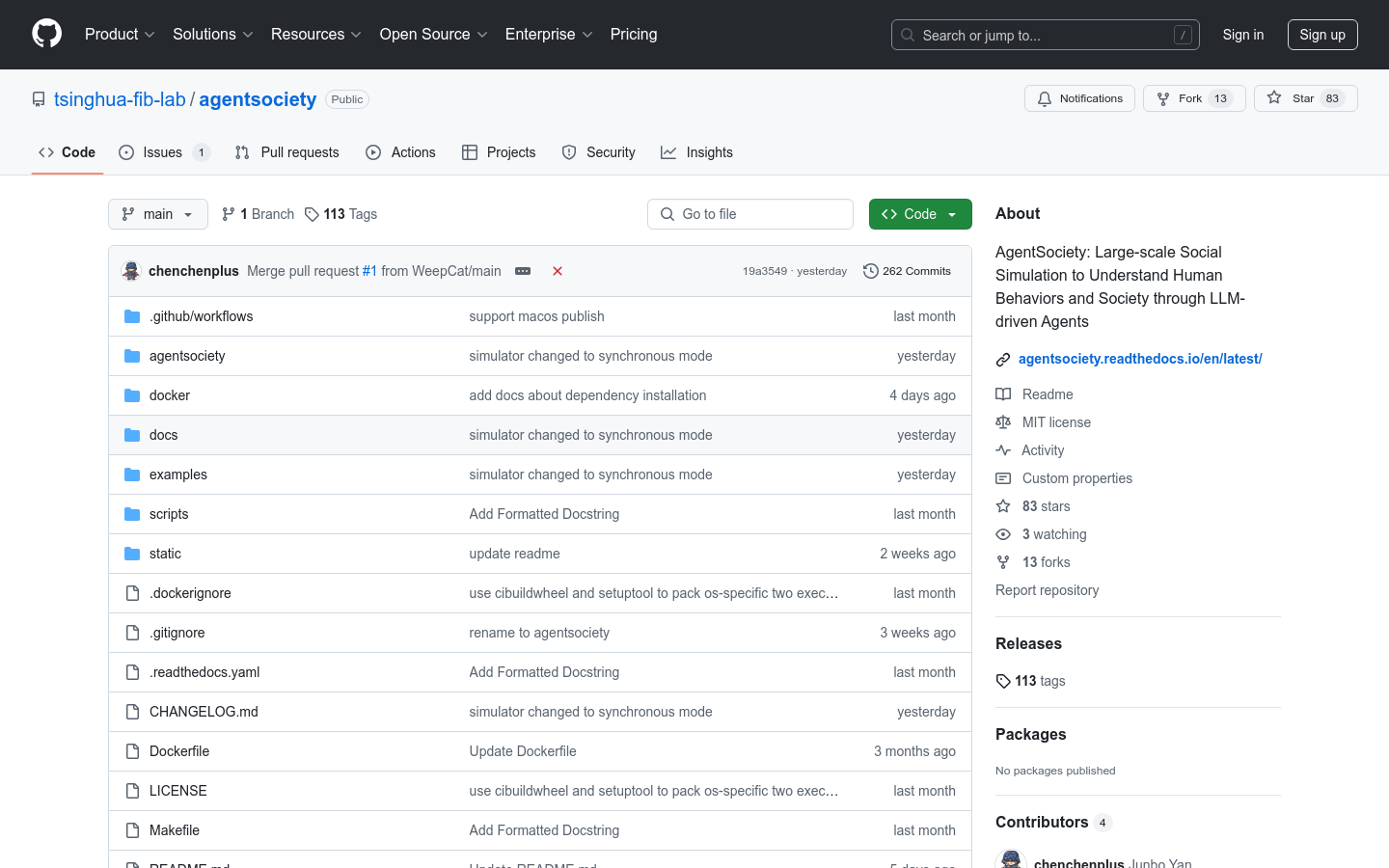Click the forks icon in About

click(x=1003, y=562)
